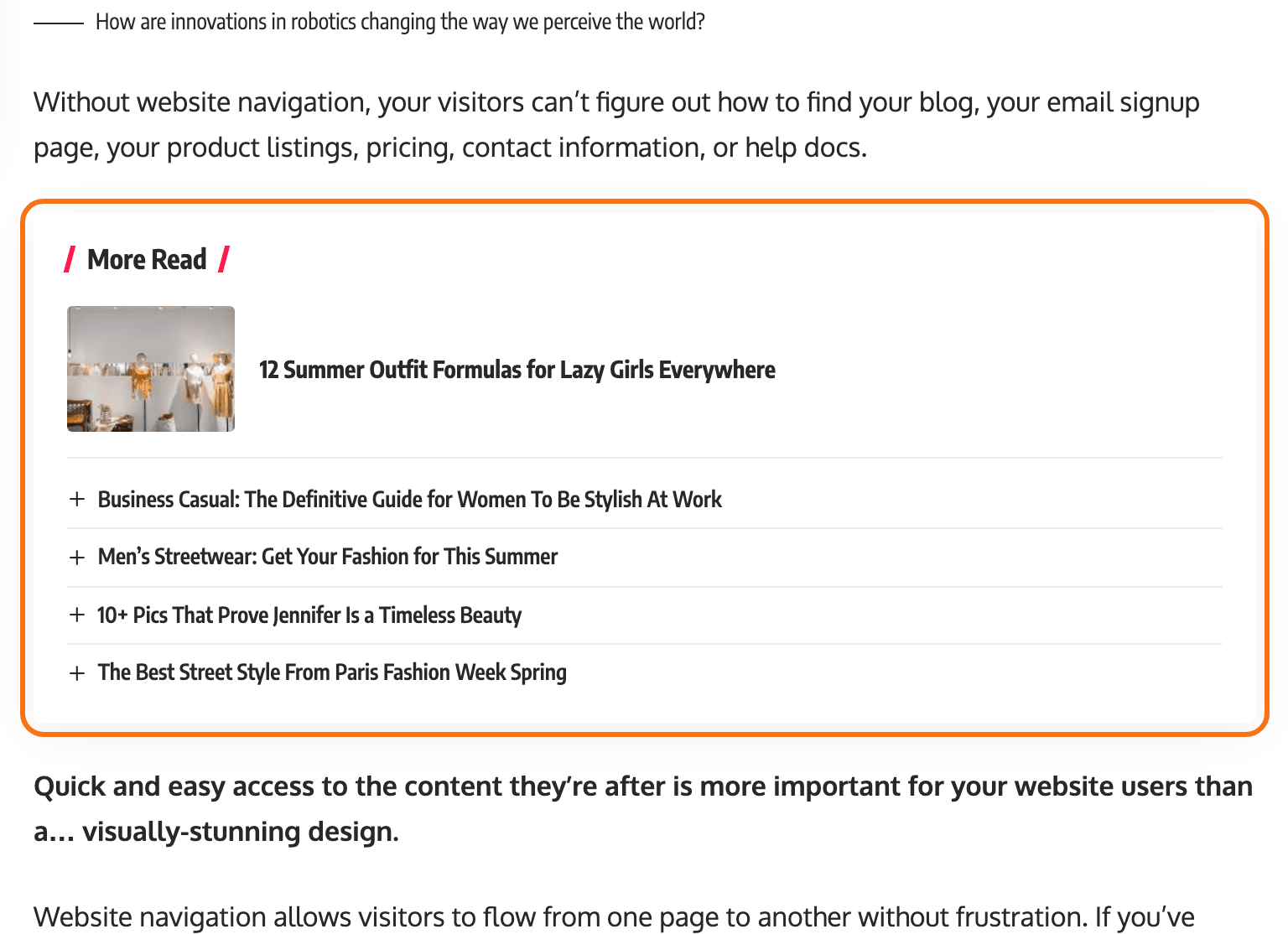Open "The Best Street Style From Paris" link
This screenshot has width=1288, height=934.
pyautogui.click(x=332, y=672)
